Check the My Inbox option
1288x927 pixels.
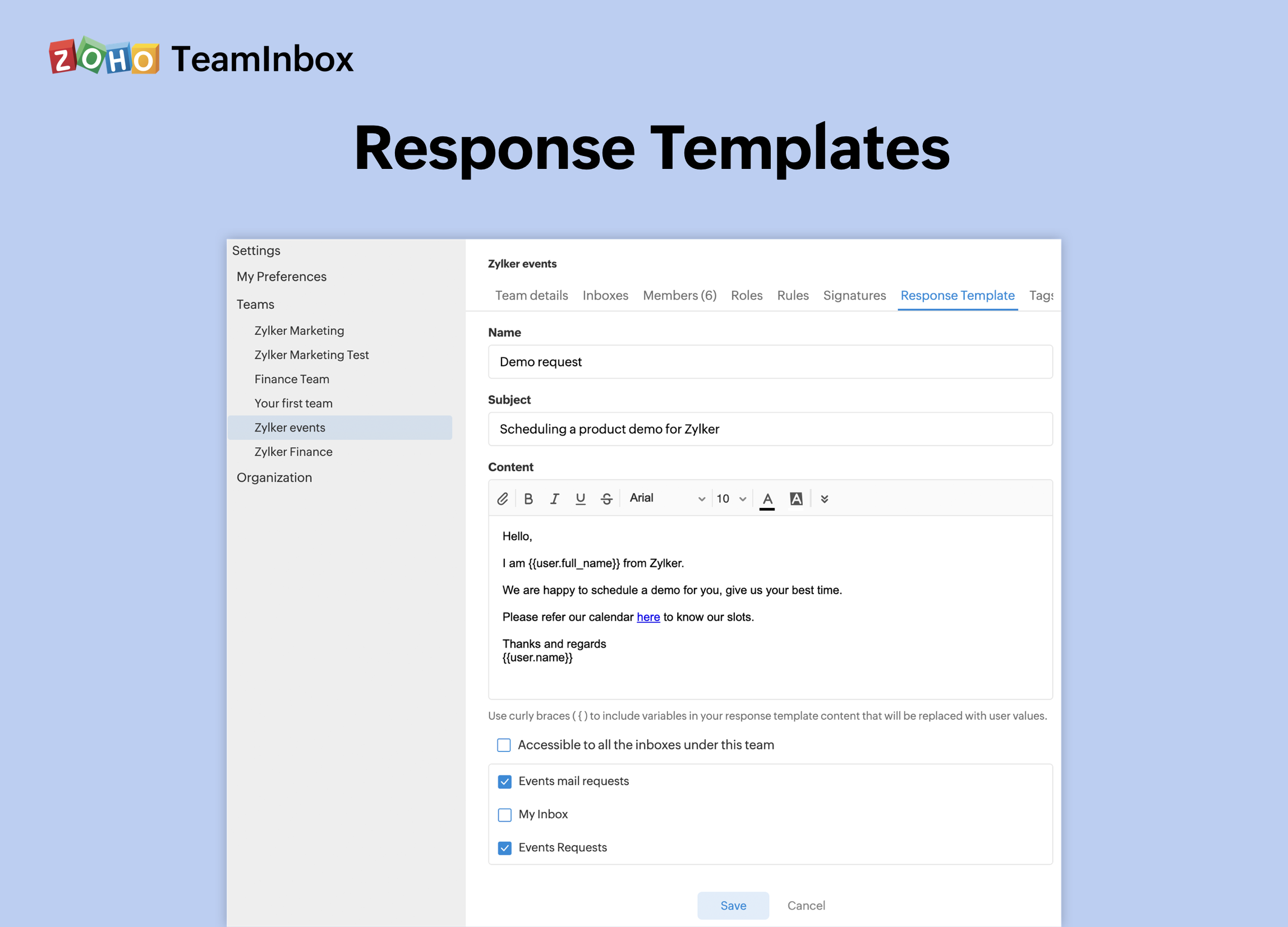click(x=504, y=815)
